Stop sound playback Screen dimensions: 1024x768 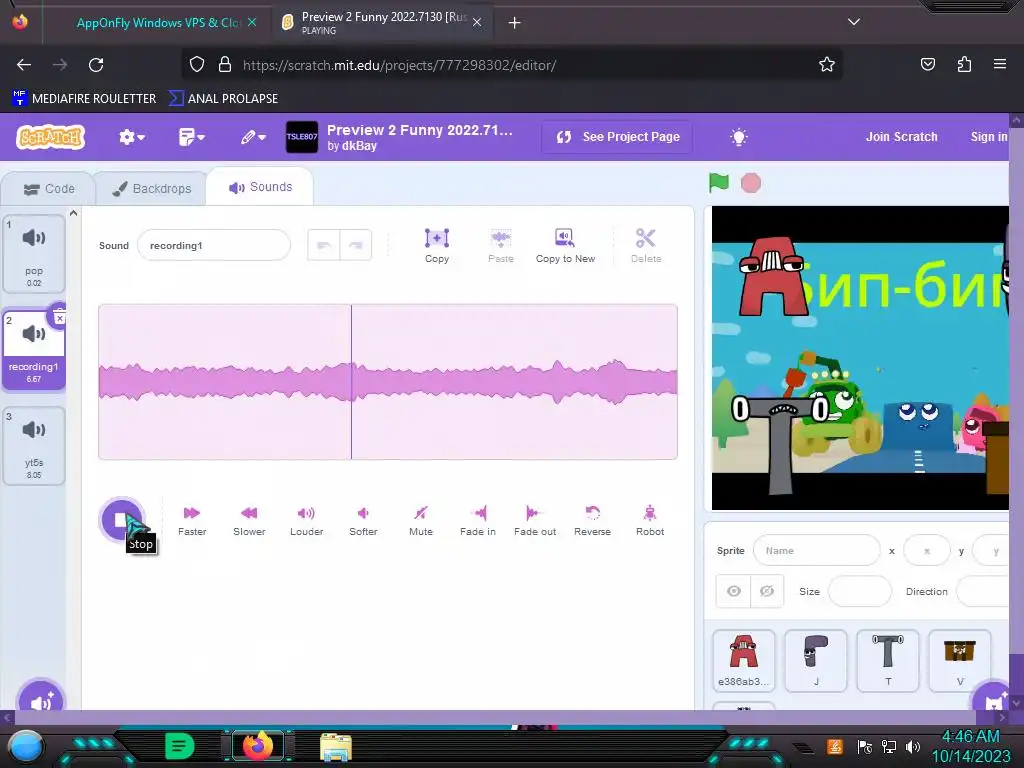[x=121, y=519]
